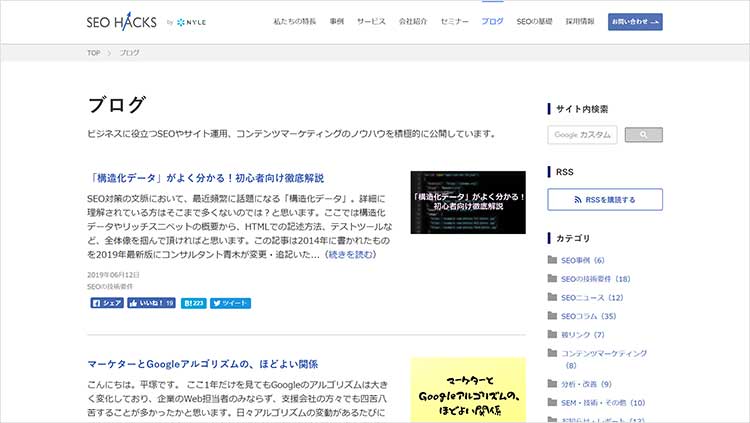Image resolution: width=750 pixels, height=423 pixels.
Task: Open the 会社紹介 menu item
Action: click(413, 22)
